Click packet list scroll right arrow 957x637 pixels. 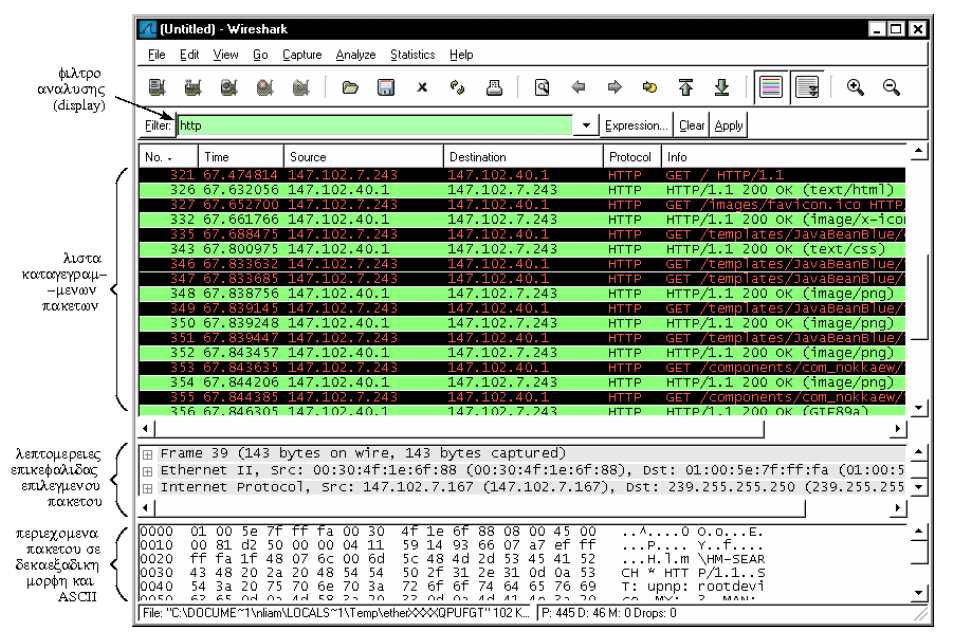point(898,428)
